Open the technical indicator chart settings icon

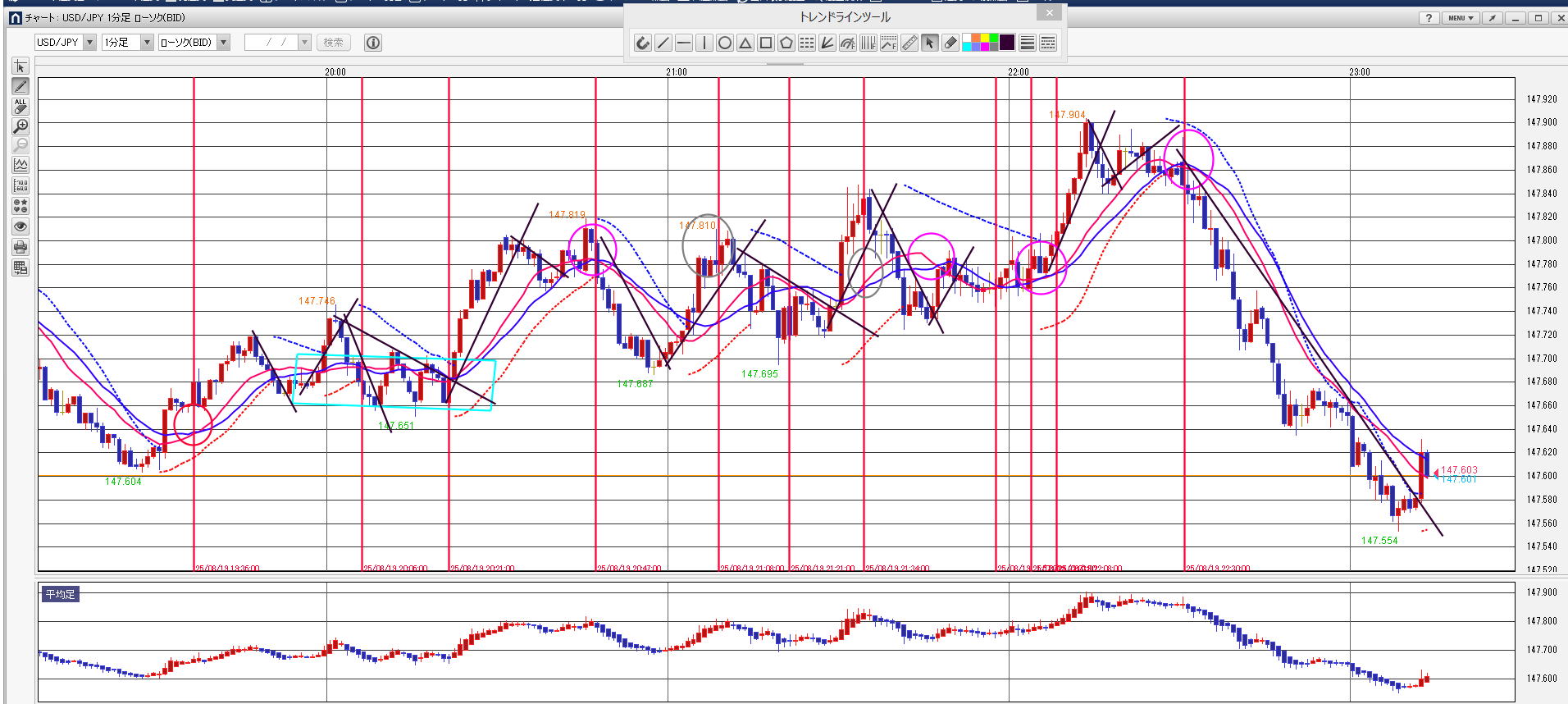pyautogui.click(x=21, y=165)
